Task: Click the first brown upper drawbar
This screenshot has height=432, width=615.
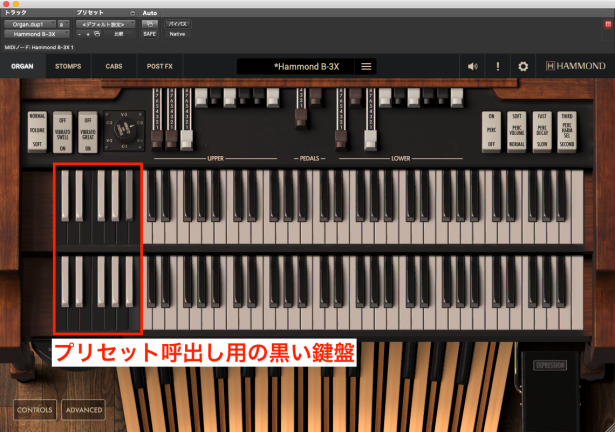Action: click(x=157, y=140)
